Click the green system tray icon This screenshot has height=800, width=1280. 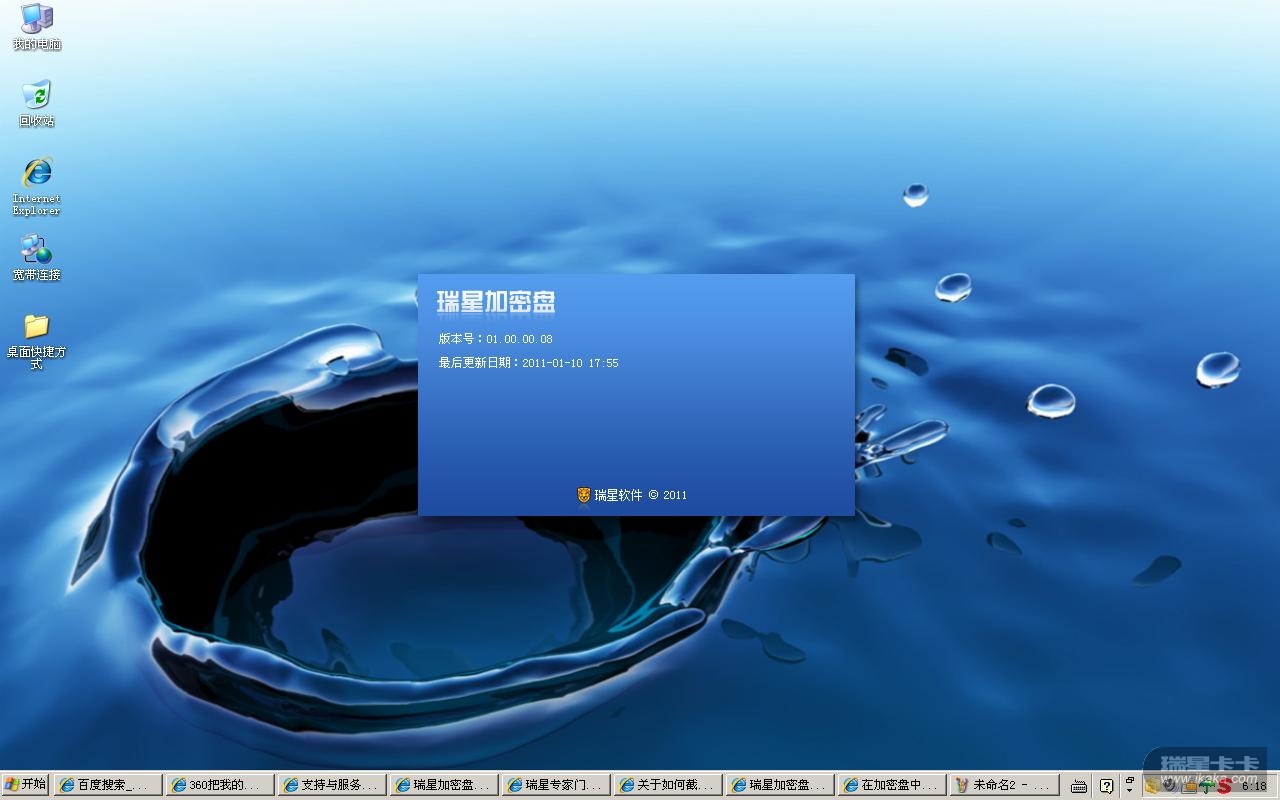[x=1207, y=786]
